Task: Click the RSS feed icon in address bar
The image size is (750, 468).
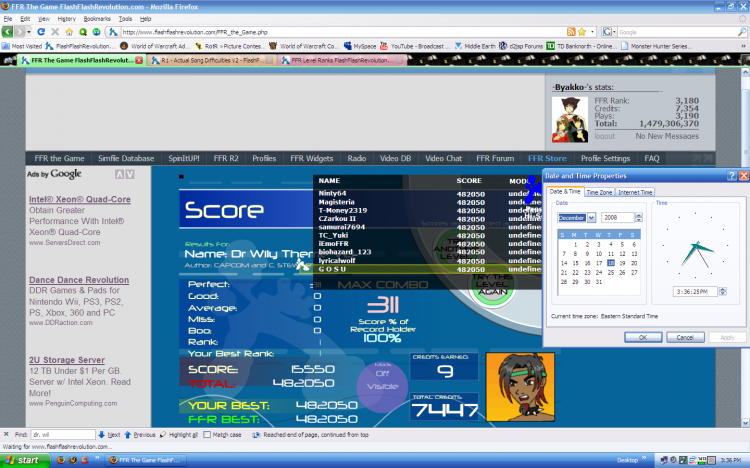Action: (x=571, y=32)
